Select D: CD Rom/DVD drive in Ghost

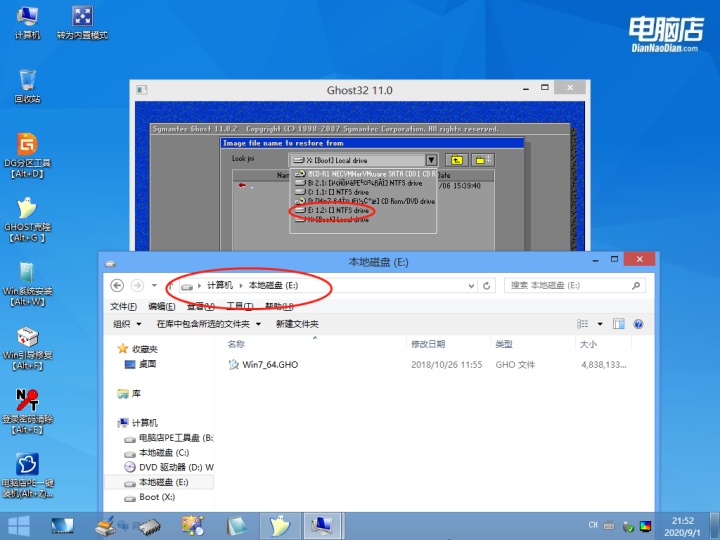(x=365, y=201)
